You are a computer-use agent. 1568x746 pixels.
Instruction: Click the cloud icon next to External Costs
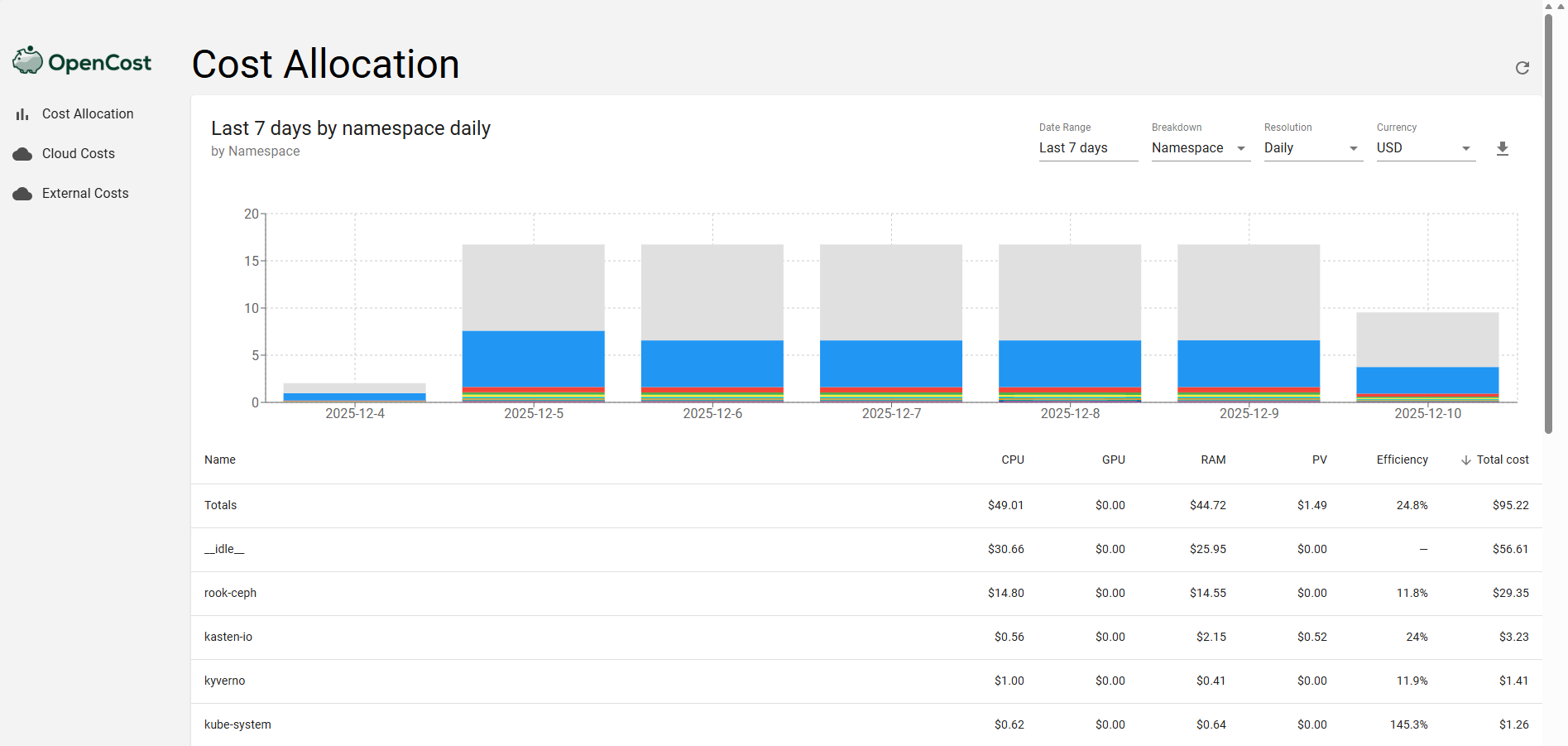coord(22,193)
